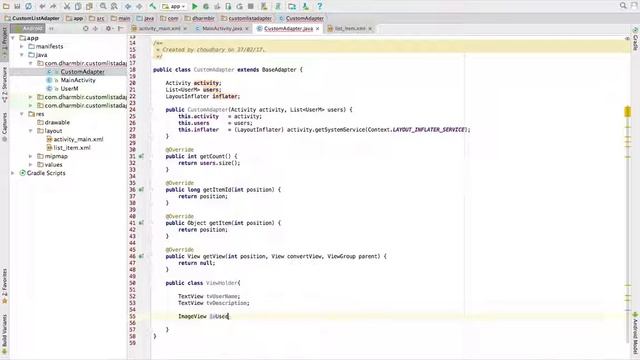The height and width of the screenshot is (360, 640).
Task: Select activity_main.xml in the layout folder
Action: (78, 139)
